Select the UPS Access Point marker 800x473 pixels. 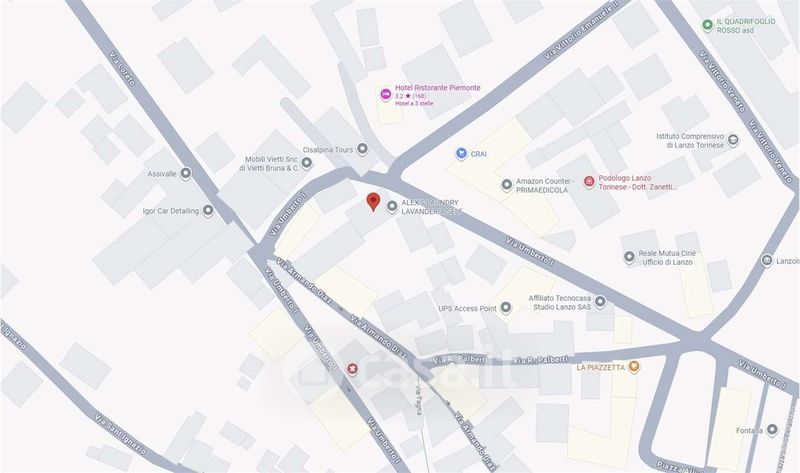tap(506, 308)
